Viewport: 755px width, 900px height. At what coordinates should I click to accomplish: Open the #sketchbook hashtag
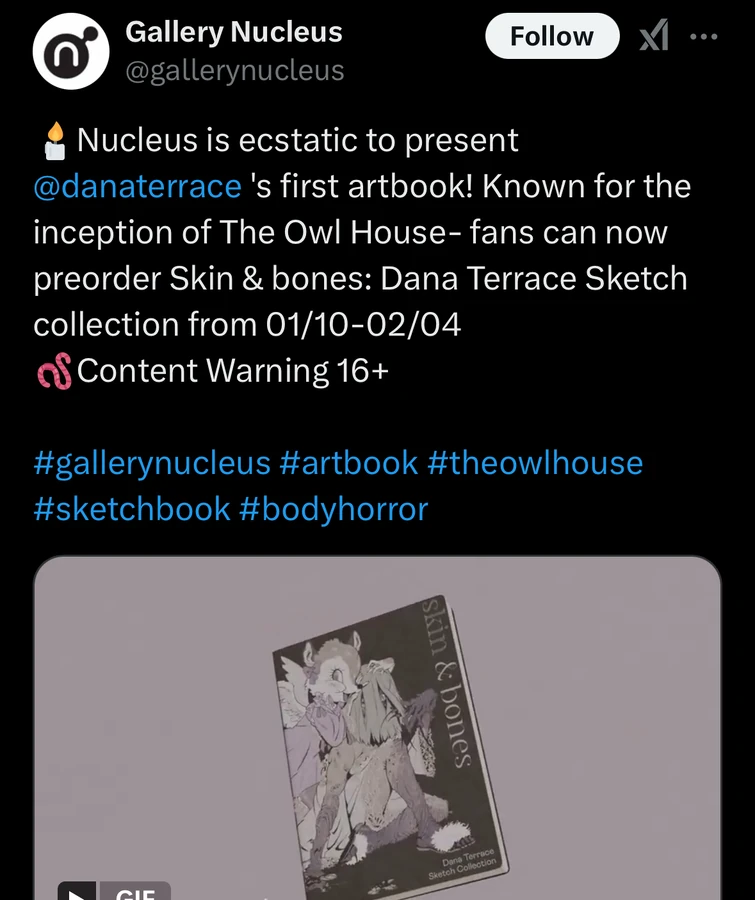pyautogui.click(x=131, y=509)
